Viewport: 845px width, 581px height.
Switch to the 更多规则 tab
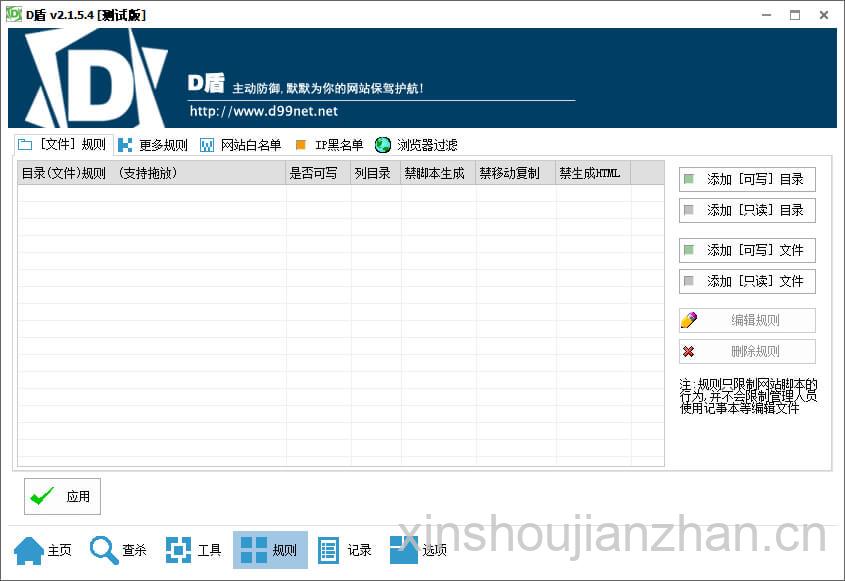[153, 145]
